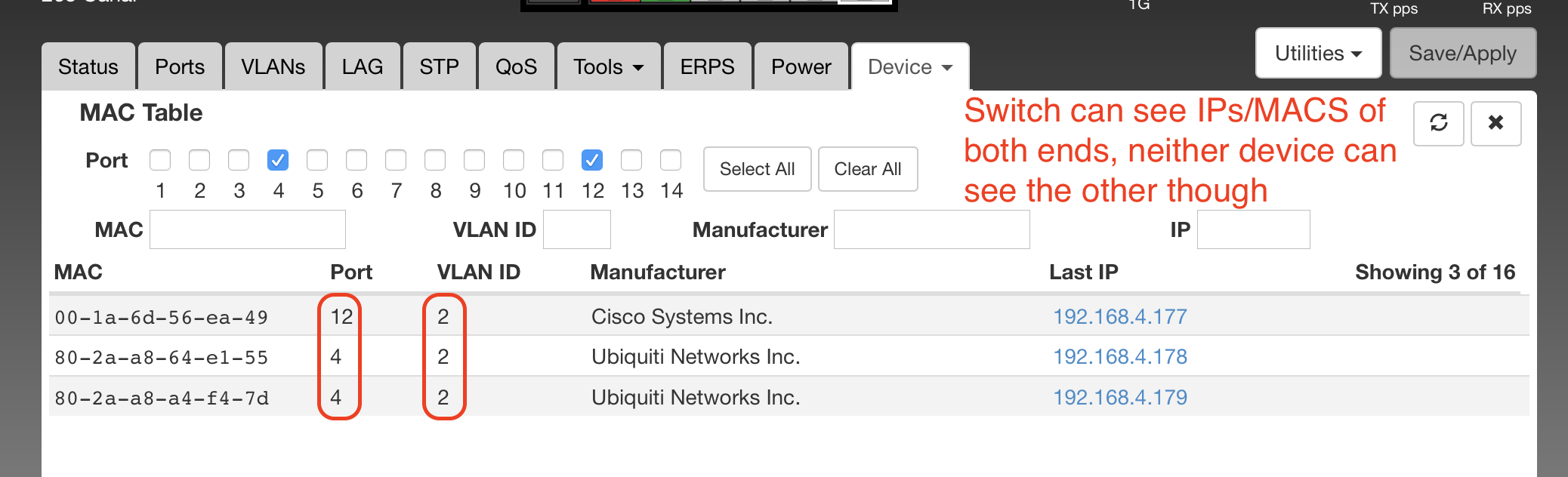Uncheck the Port 4 checkbox
1568x477 pixels.
(278, 160)
